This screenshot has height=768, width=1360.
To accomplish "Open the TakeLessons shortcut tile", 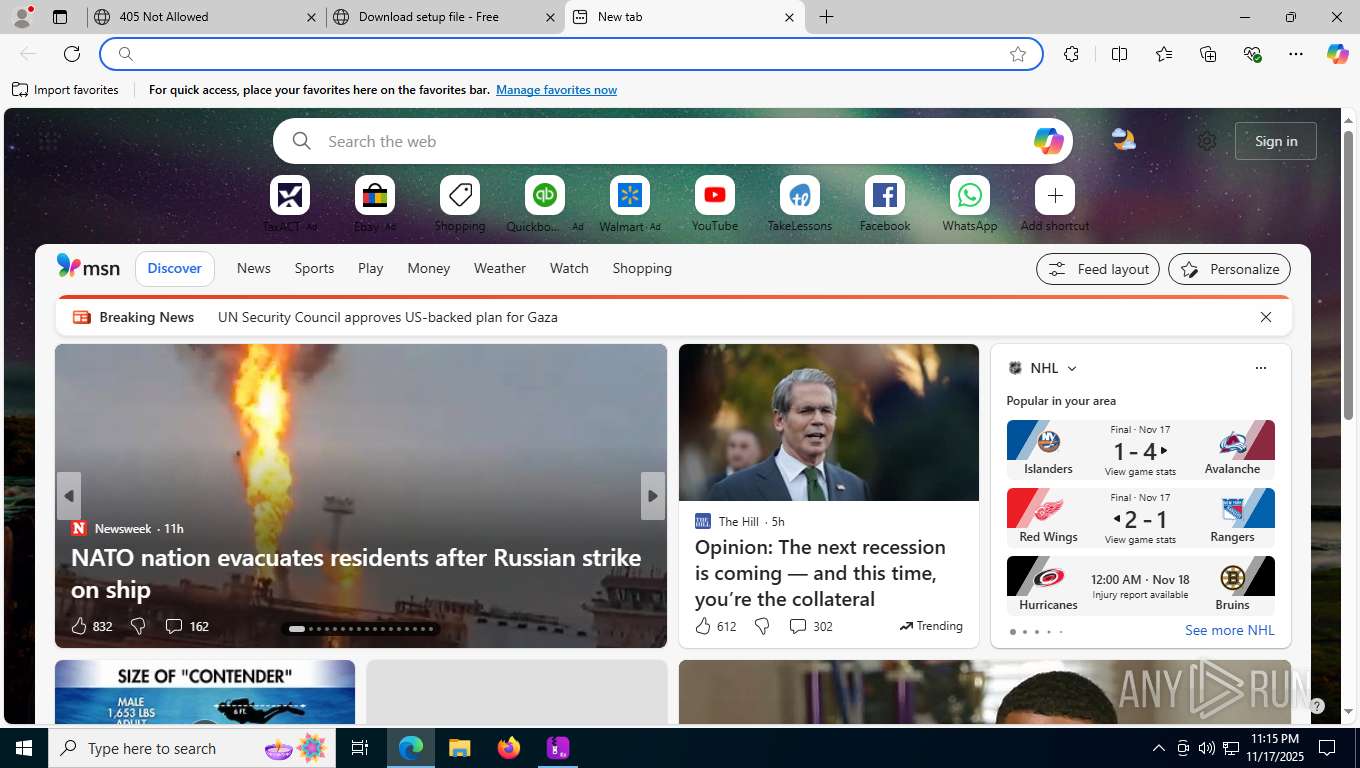I will pos(800,195).
